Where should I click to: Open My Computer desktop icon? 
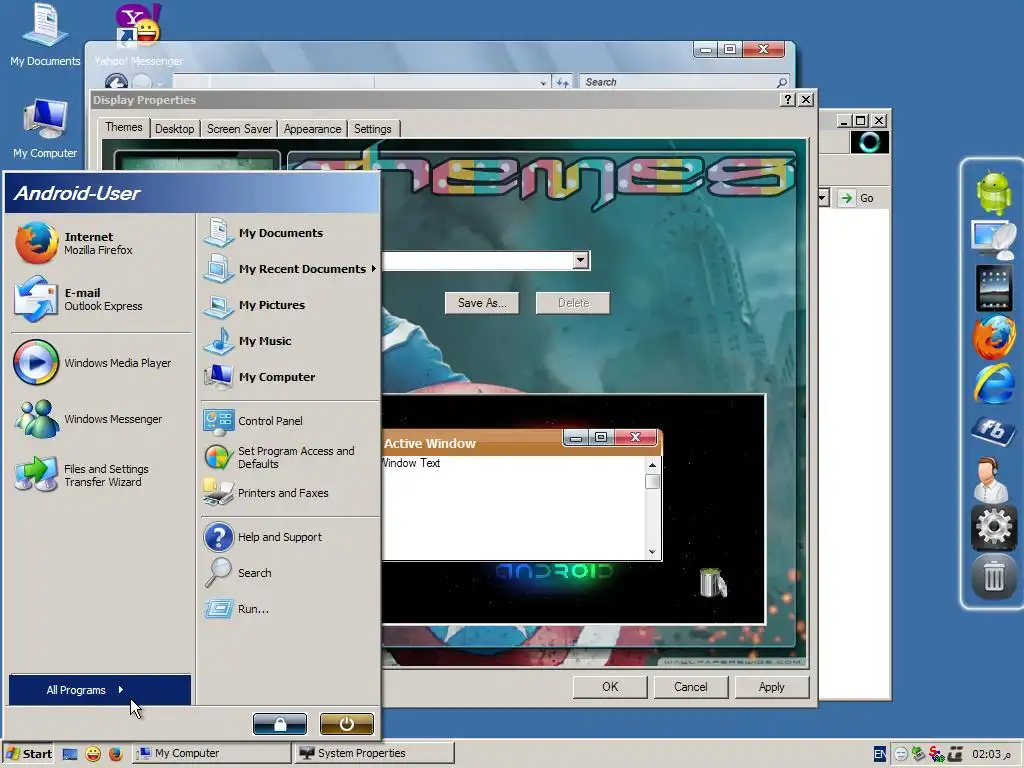pyautogui.click(x=45, y=129)
